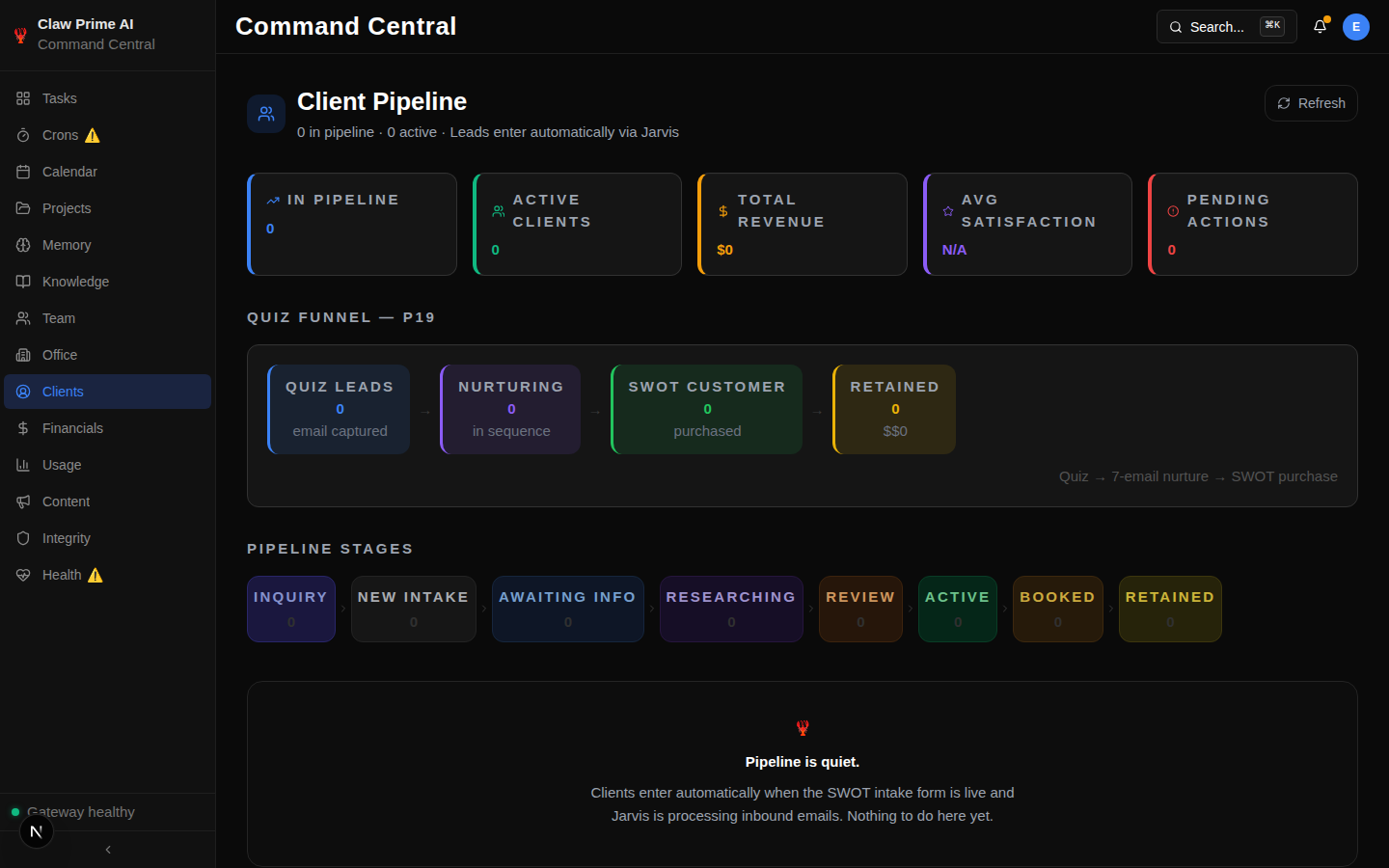Click the Crons timer icon
The image size is (1389, 868).
[x=23, y=135]
